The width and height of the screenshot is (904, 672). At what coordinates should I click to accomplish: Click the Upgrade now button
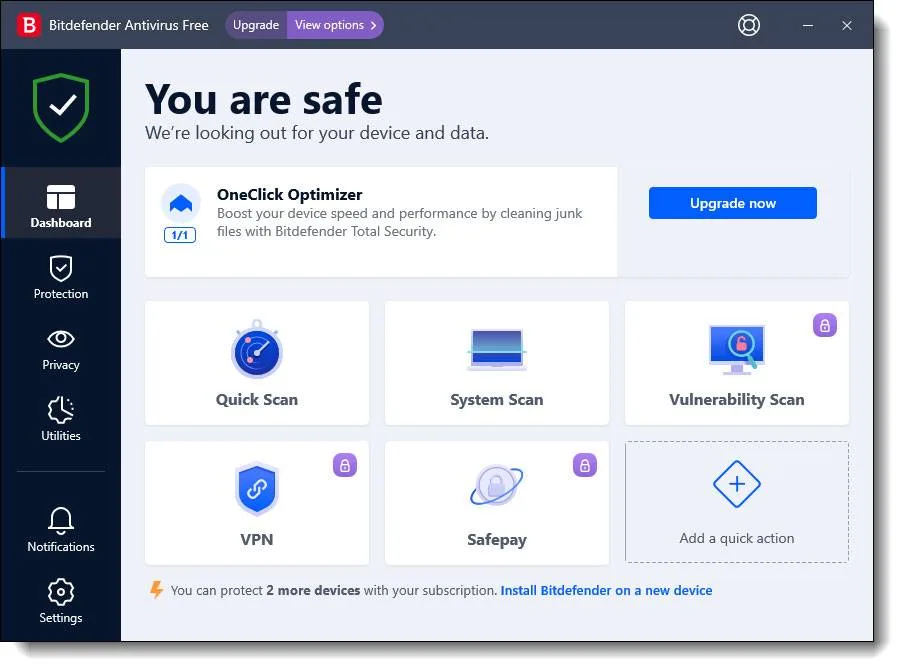click(x=732, y=203)
